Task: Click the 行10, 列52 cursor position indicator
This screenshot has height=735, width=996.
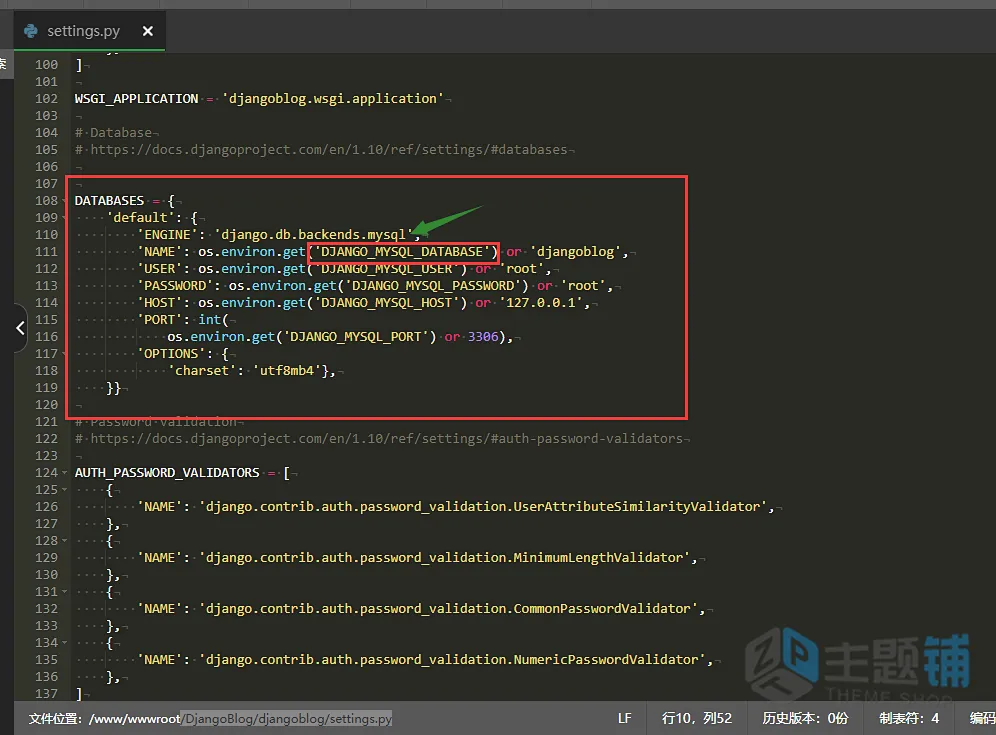Action: pyautogui.click(x=697, y=718)
